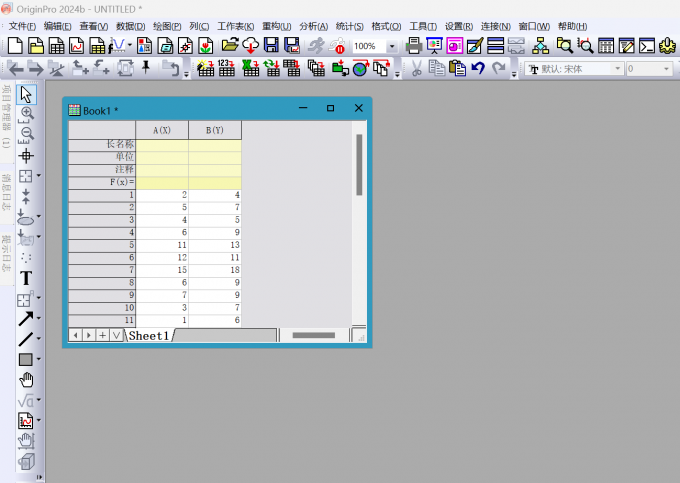Create a new graph window from the toolbar
This screenshot has height=483, width=680.
[x=77, y=46]
